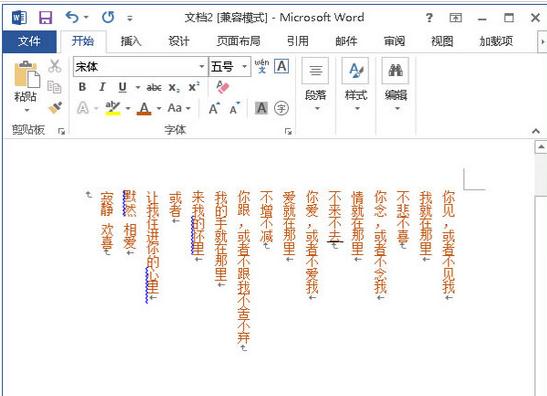The height and width of the screenshot is (396, 547).
Task: Cut selection with scissors icon
Action: 54,66
